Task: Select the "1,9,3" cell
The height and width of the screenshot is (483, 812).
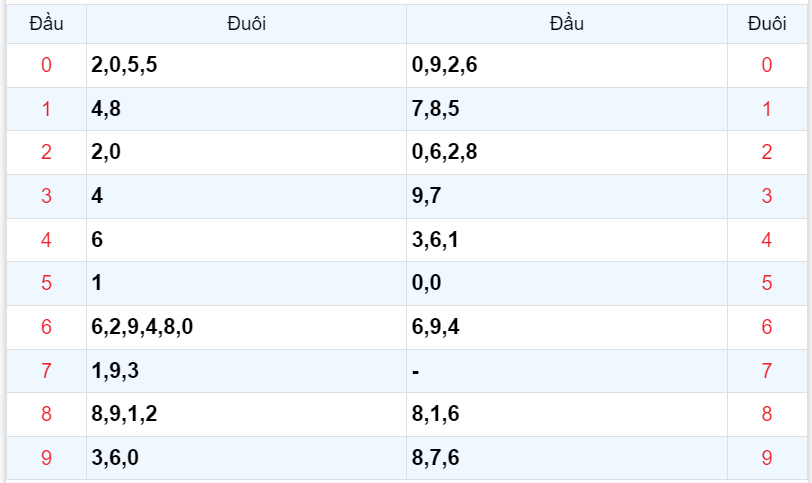Action: pyautogui.click(x=115, y=371)
